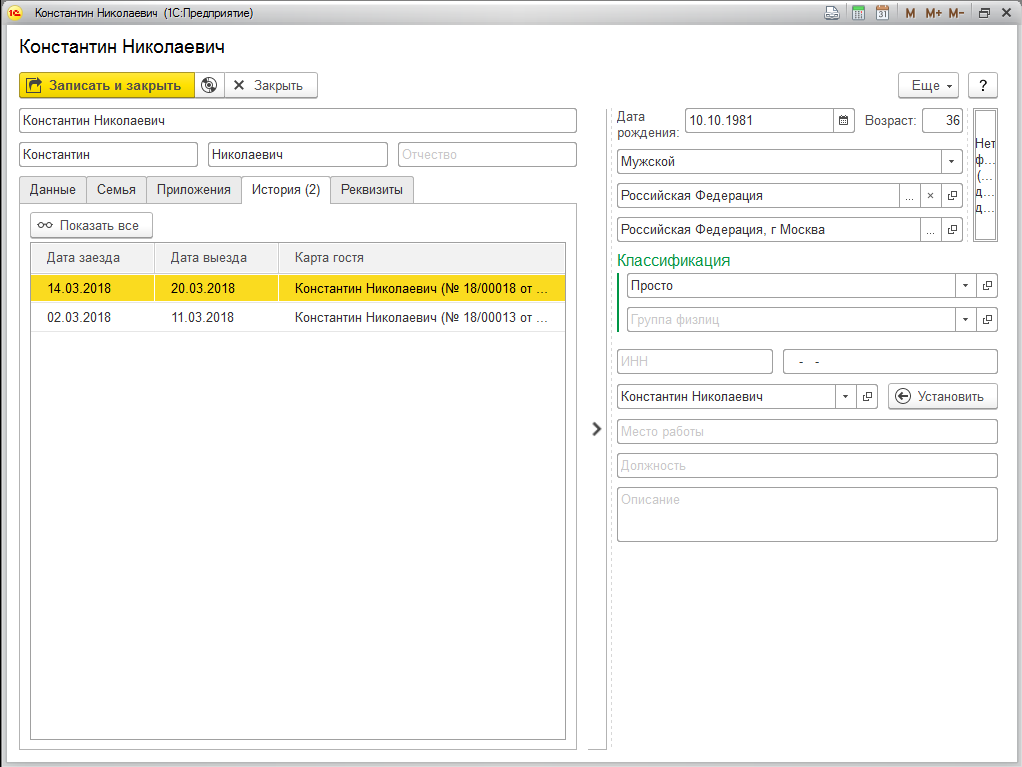Click the full name field at top

tap(298, 121)
